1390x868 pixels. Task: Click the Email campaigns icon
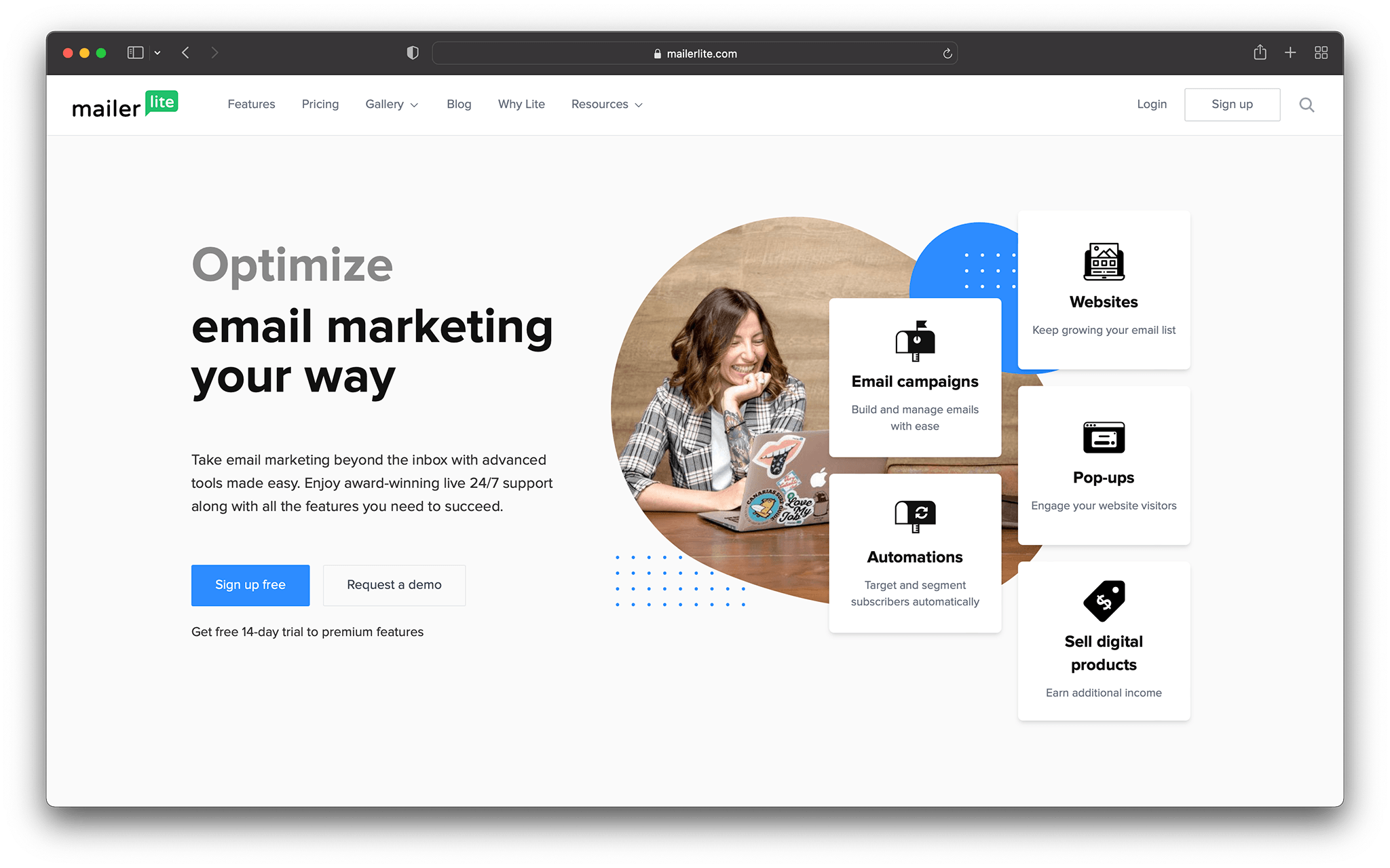click(913, 339)
